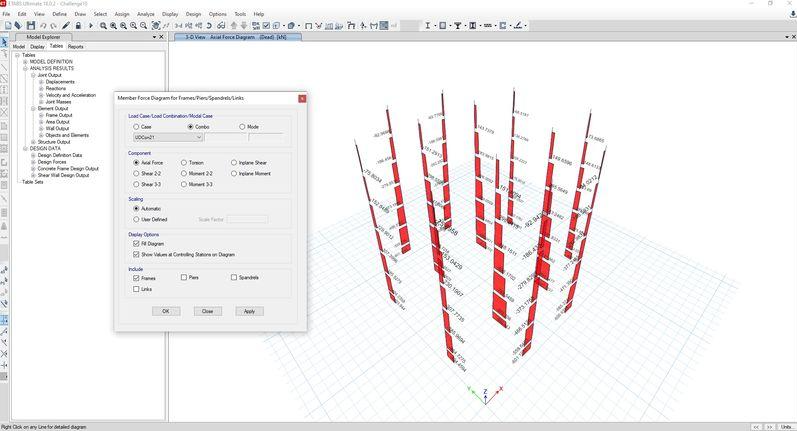Viewport: 797px width, 431px height.
Task: Open the UDCon21 combo dropdown
Action: (168, 137)
